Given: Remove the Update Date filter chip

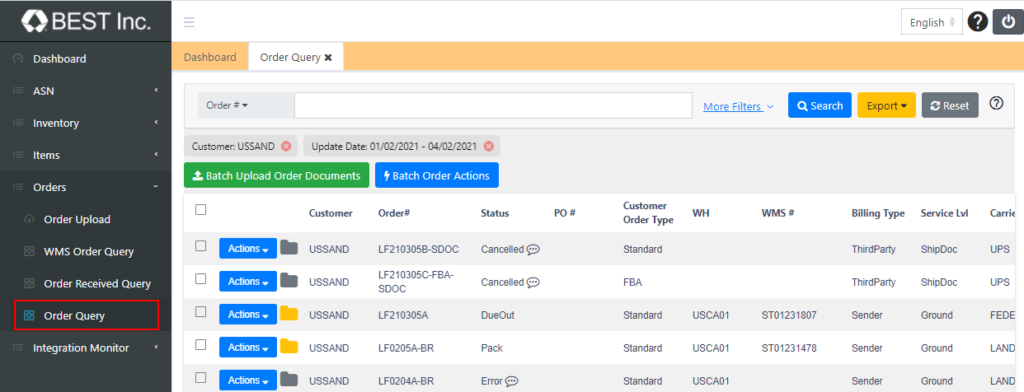Looking at the screenshot, I should click(x=488, y=146).
